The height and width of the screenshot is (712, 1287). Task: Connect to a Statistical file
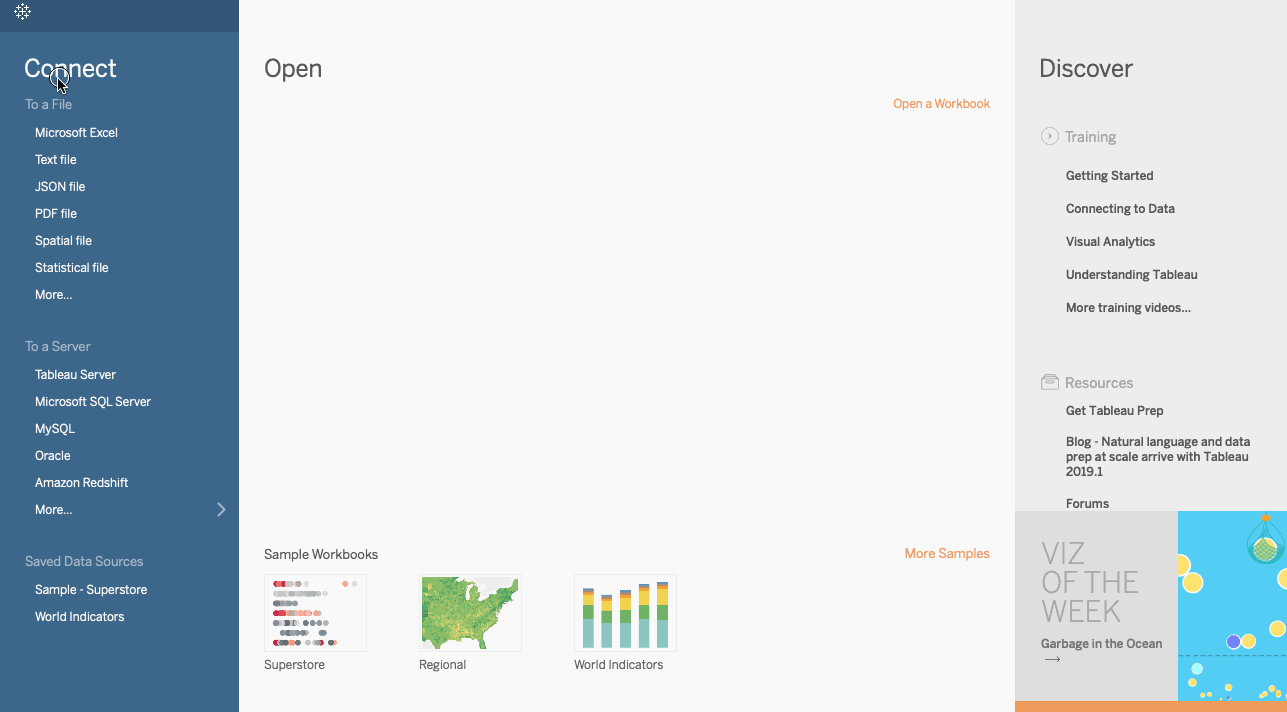point(72,267)
